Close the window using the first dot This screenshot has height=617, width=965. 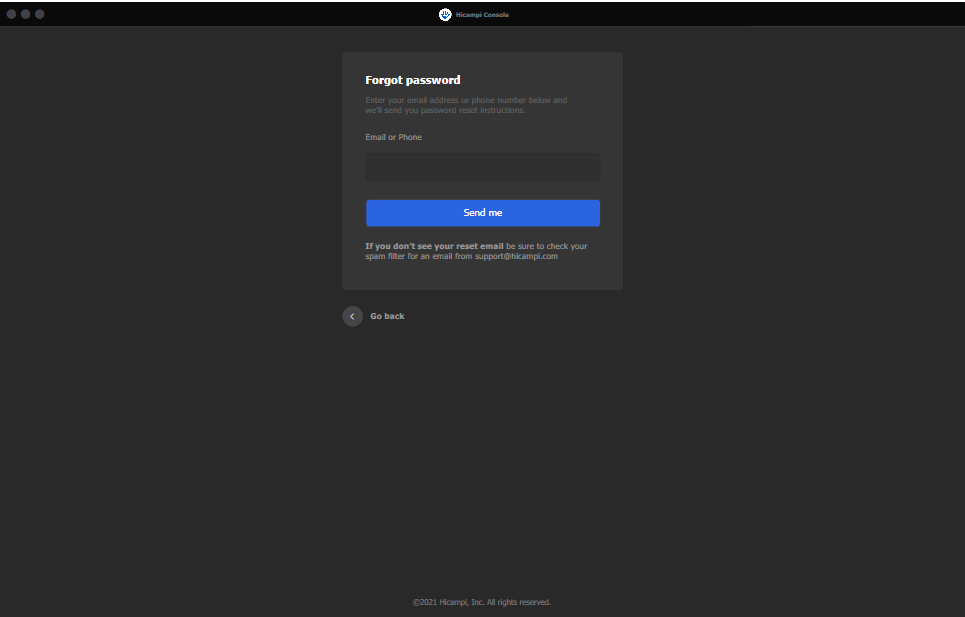tap(12, 14)
